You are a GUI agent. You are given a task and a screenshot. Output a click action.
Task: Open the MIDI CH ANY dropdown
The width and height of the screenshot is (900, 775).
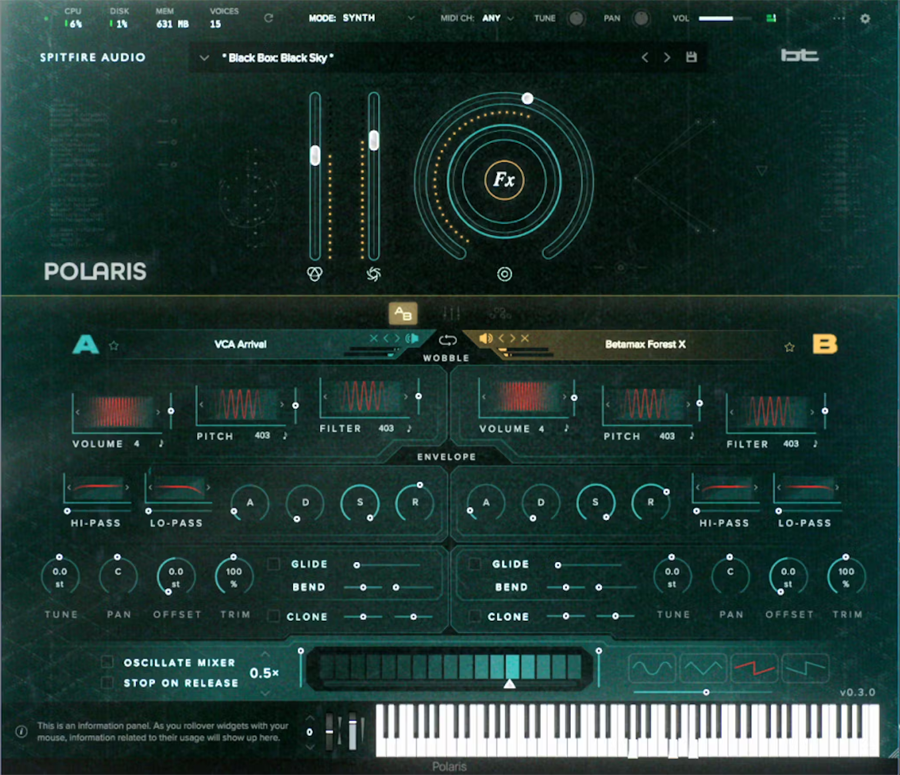pos(478,18)
